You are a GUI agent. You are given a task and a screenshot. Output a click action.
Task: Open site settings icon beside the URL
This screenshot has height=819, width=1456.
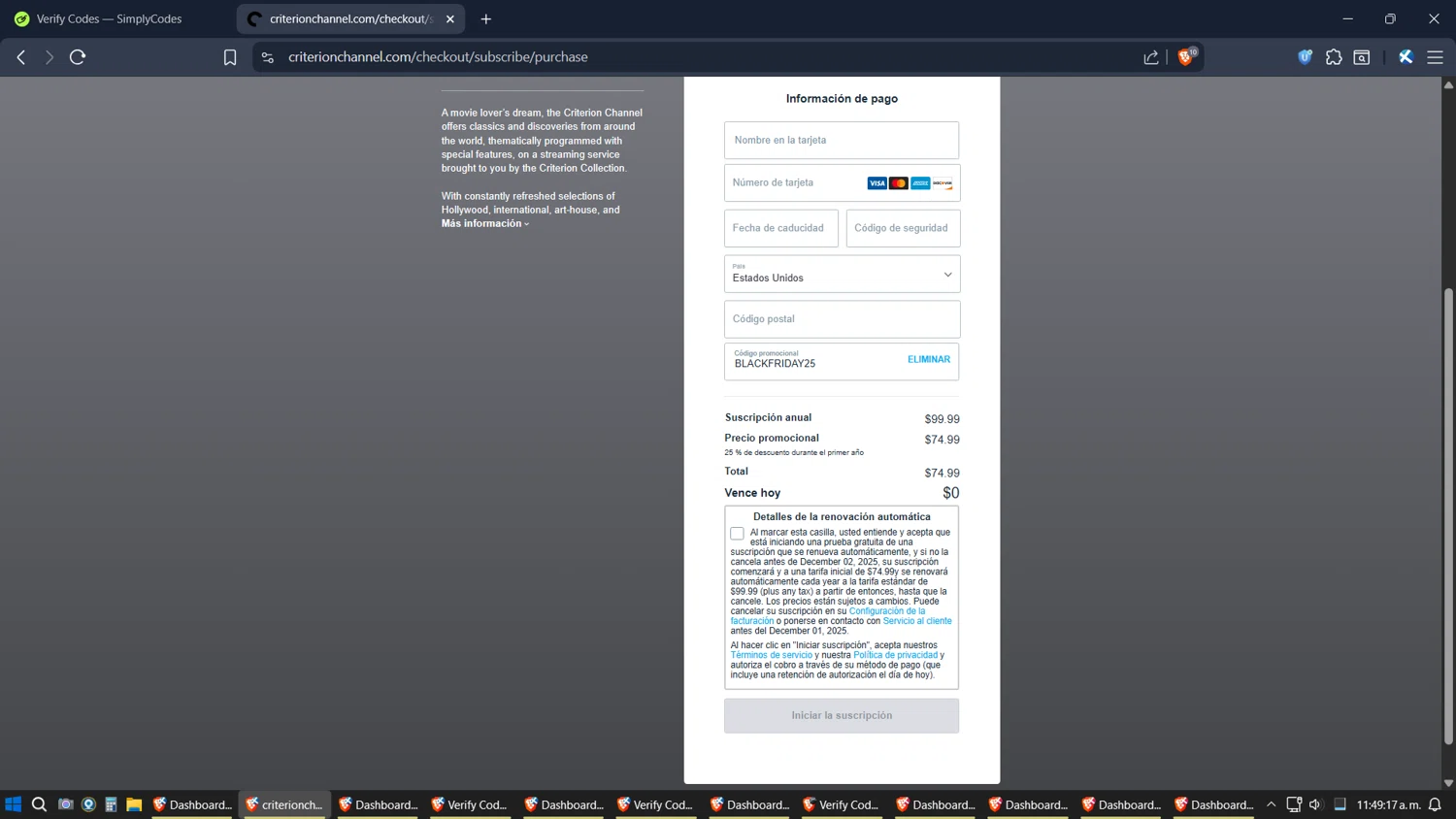(268, 57)
